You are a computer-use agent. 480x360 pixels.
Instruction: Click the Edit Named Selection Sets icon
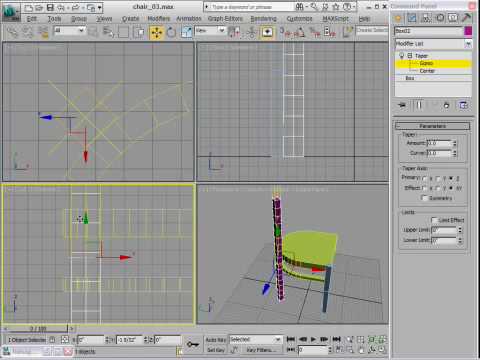point(348,32)
